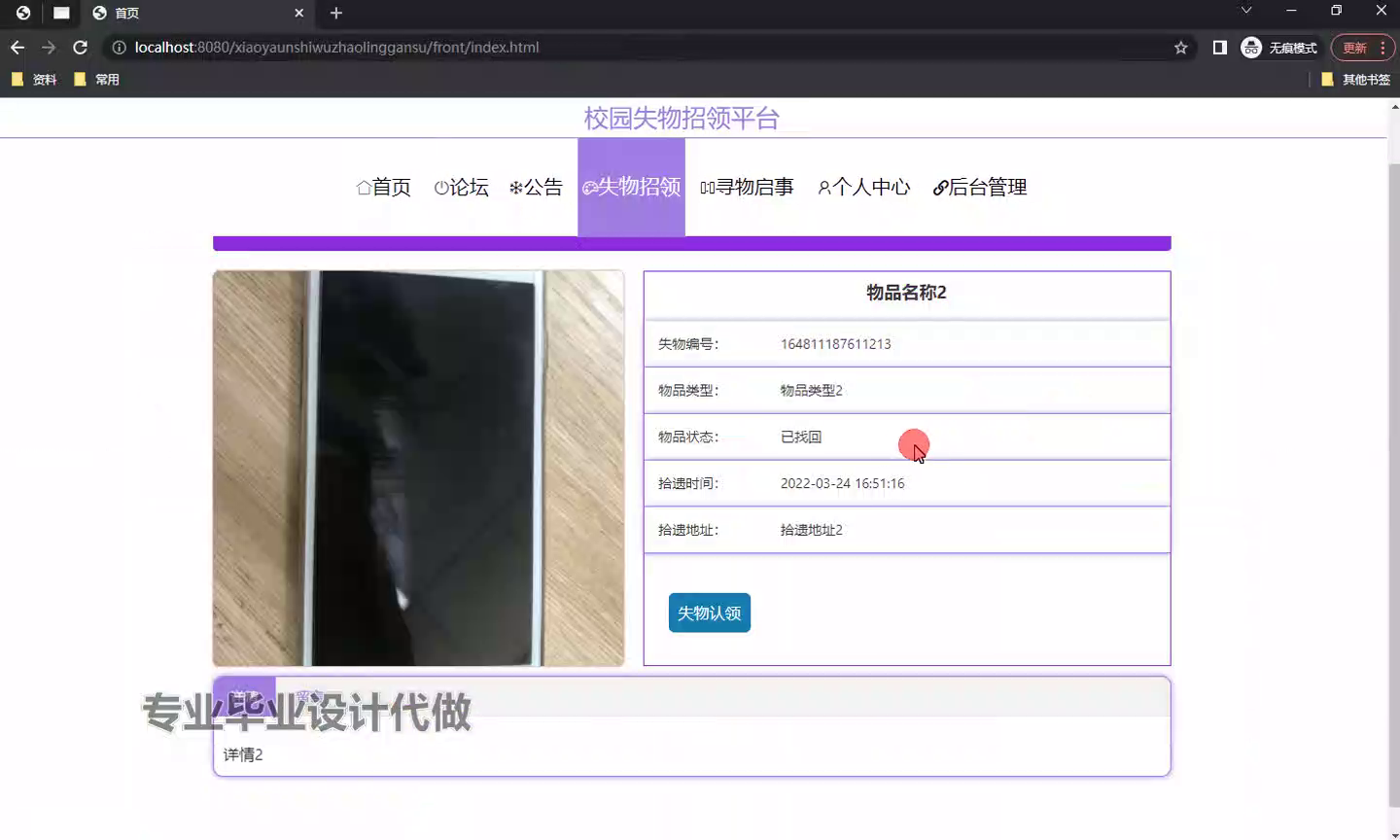Click the 首页 browser tab title
This screenshot has width=1400, height=840.
point(127,13)
